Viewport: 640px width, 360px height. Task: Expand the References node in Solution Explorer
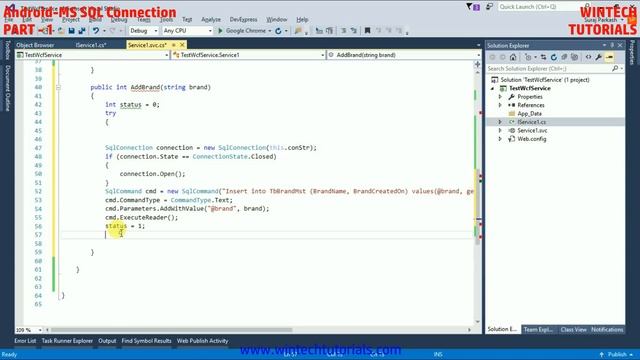tap(500, 105)
